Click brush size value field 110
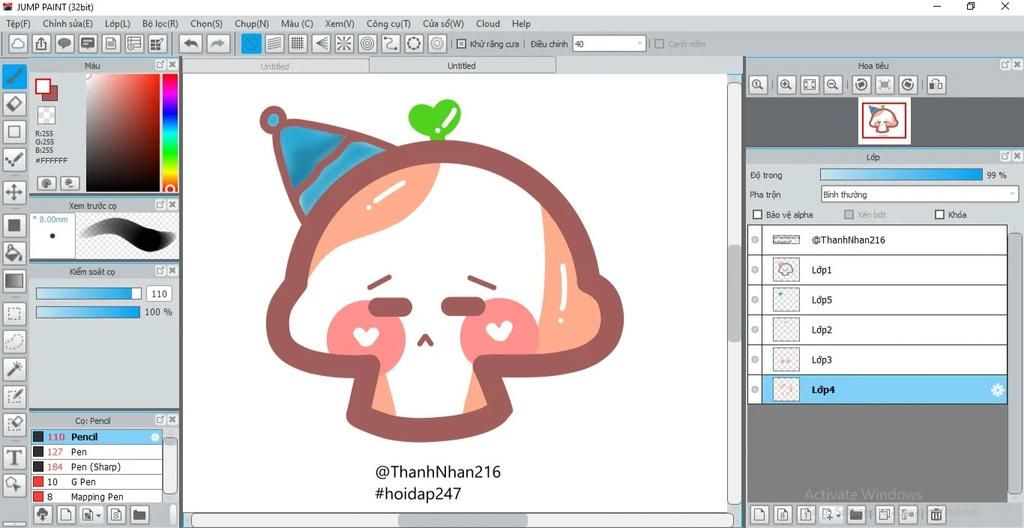 click(159, 294)
